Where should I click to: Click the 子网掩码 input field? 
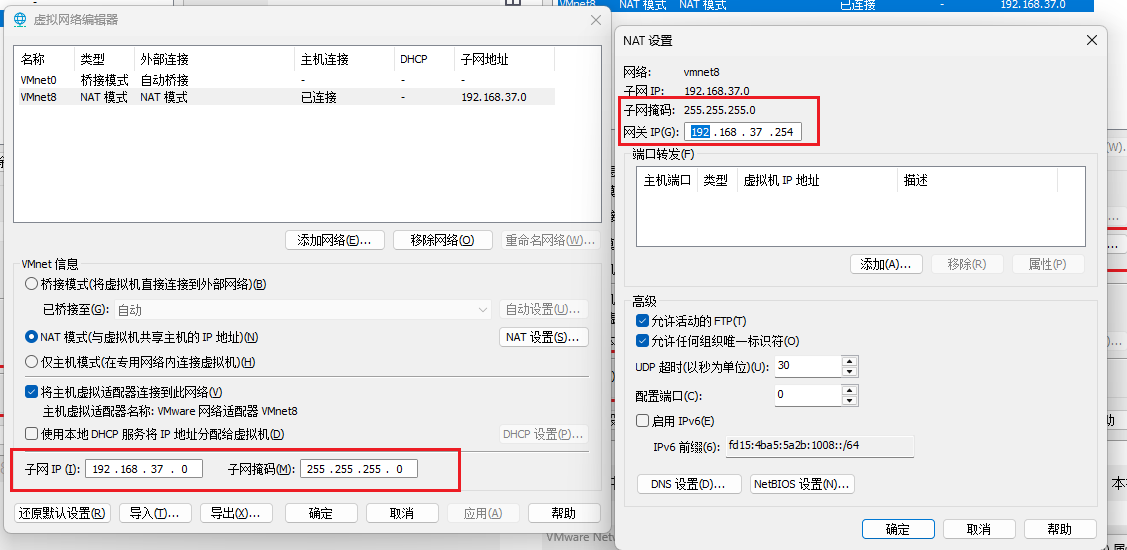[x=359, y=469]
